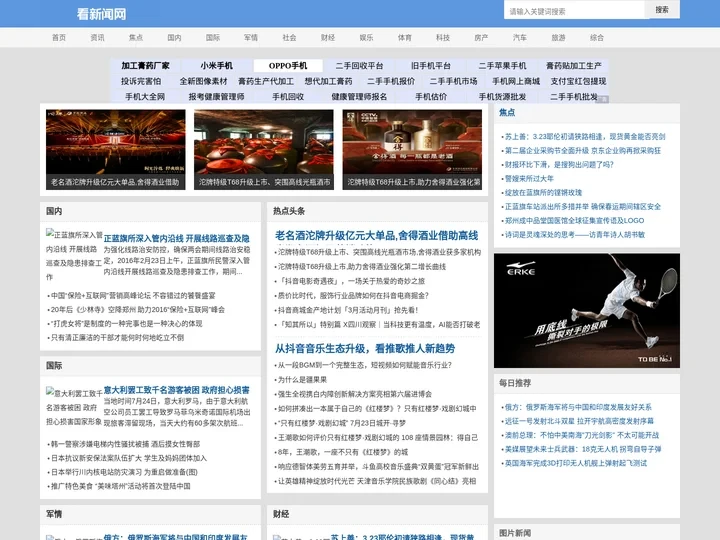Open the 综合 navigation item
Image resolution: width=720 pixels, height=540 pixels.
pos(597,38)
